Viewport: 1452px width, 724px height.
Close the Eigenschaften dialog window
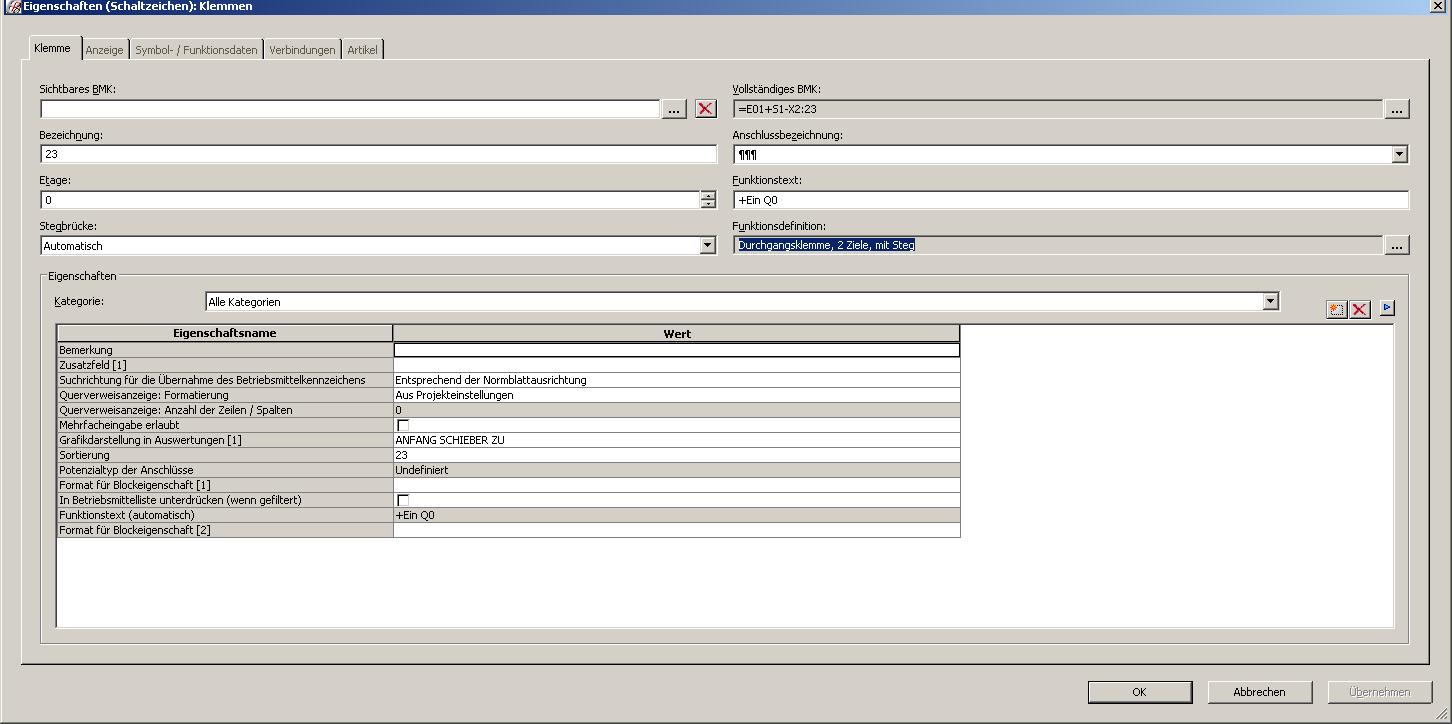tap(1438, 5)
